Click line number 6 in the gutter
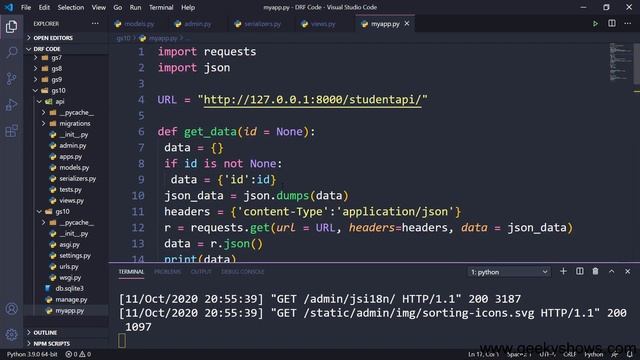 pyautogui.click(x=141, y=132)
